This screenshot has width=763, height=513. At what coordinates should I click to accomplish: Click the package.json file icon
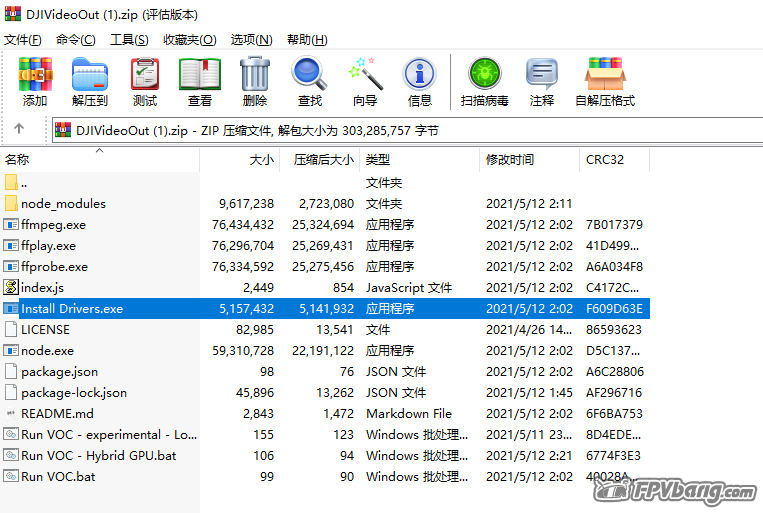coord(11,371)
